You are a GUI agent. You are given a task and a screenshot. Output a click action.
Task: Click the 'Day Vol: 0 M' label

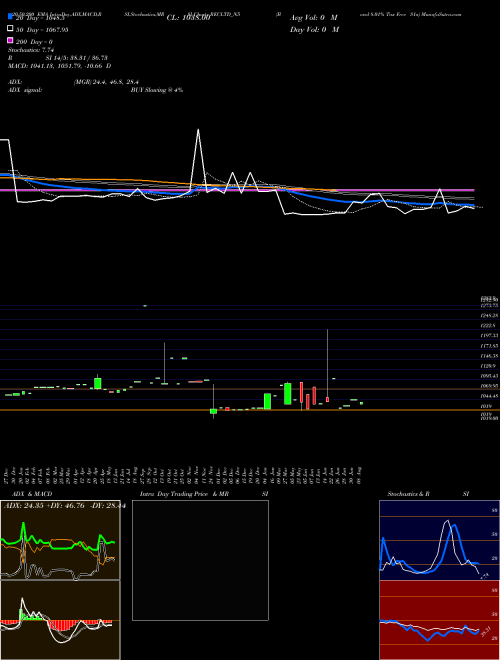click(x=314, y=29)
